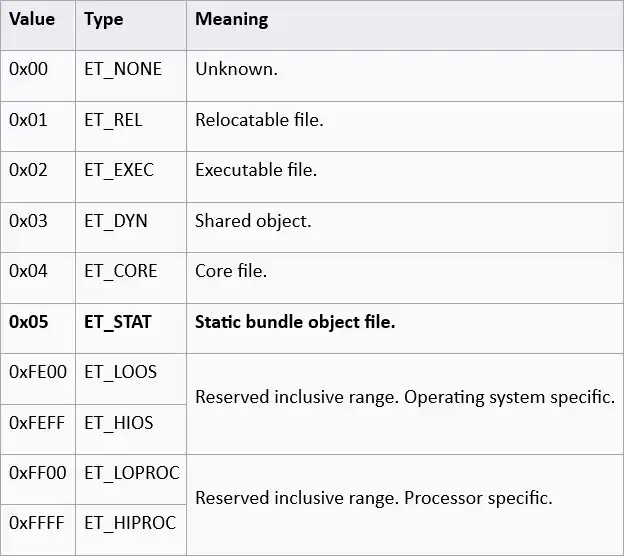Select the bold ET_STAT cell
Viewport: 624px width, 556px height.
coord(131,329)
